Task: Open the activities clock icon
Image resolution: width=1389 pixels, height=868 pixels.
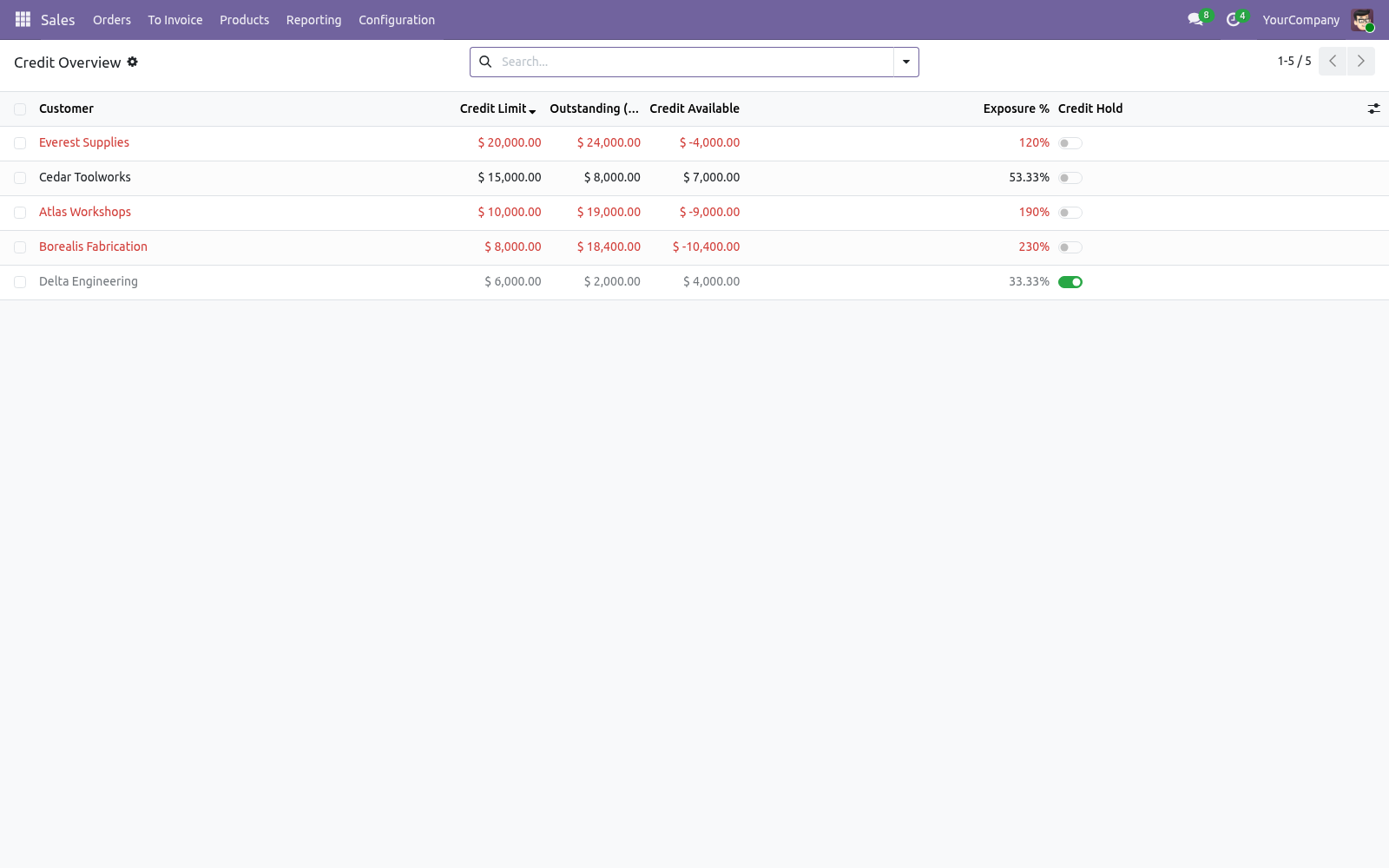Action: (x=1233, y=19)
